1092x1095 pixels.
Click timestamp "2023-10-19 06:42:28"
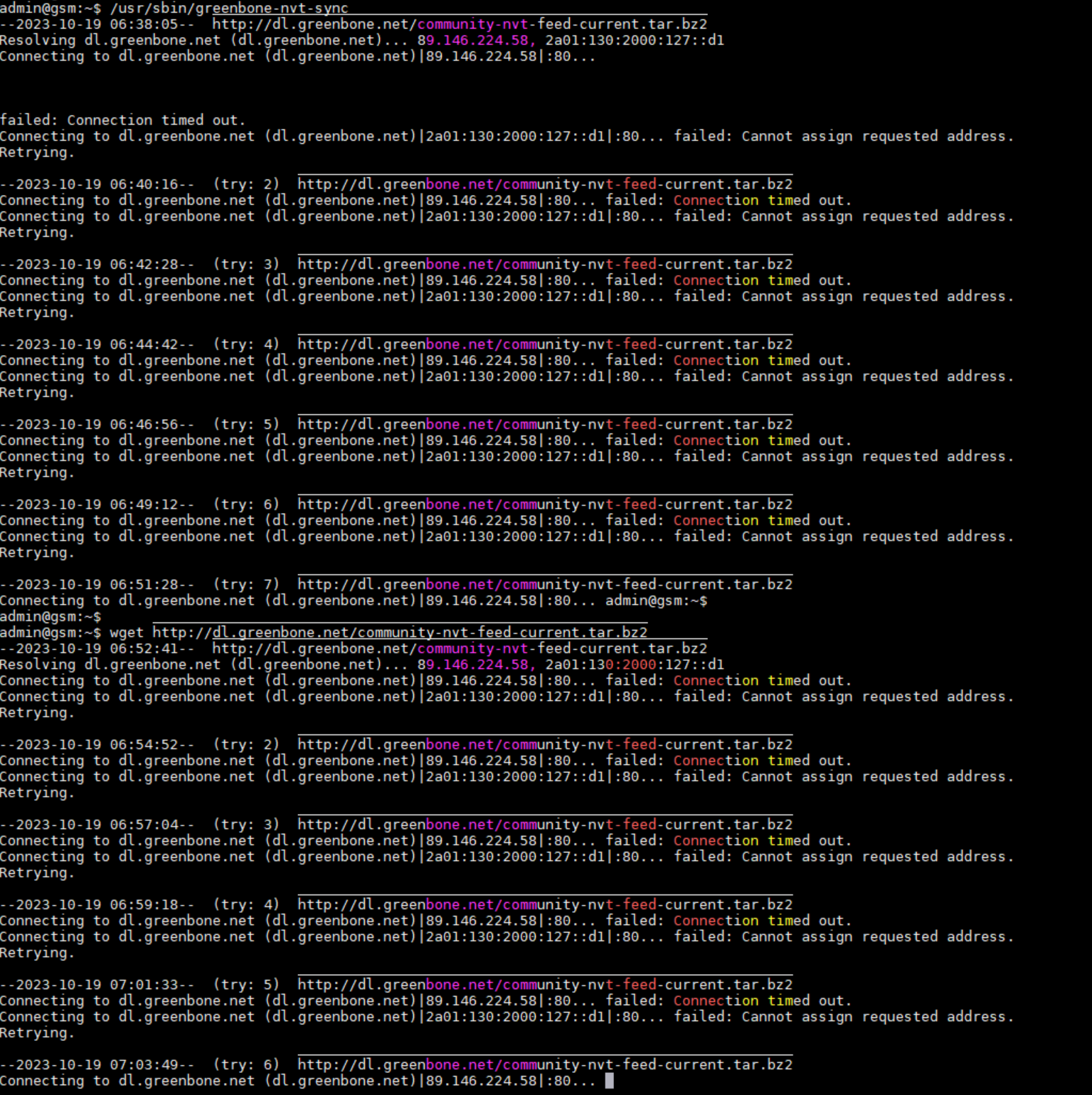point(97,265)
